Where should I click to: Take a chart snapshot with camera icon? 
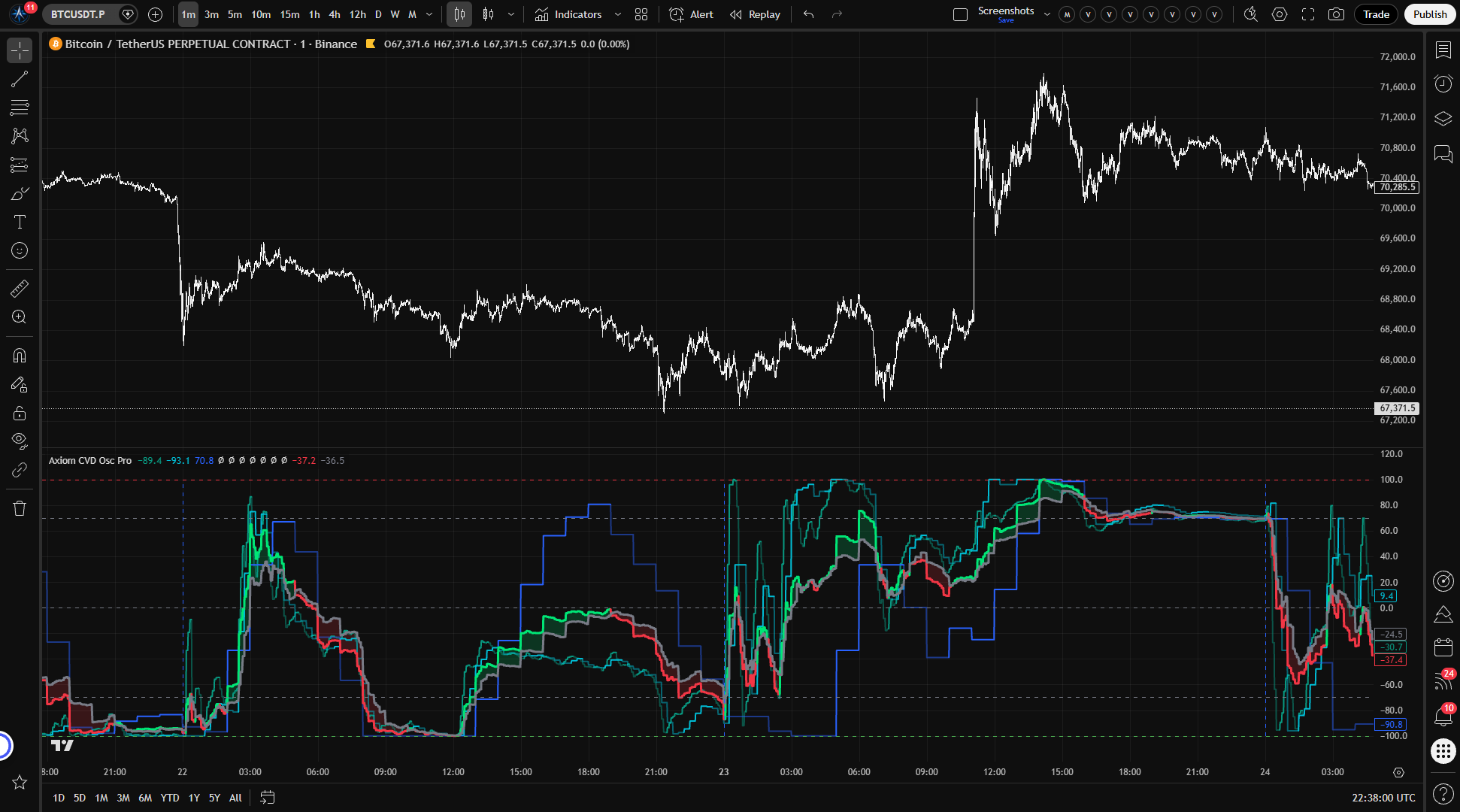pyautogui.click(x=1336, y=14)
